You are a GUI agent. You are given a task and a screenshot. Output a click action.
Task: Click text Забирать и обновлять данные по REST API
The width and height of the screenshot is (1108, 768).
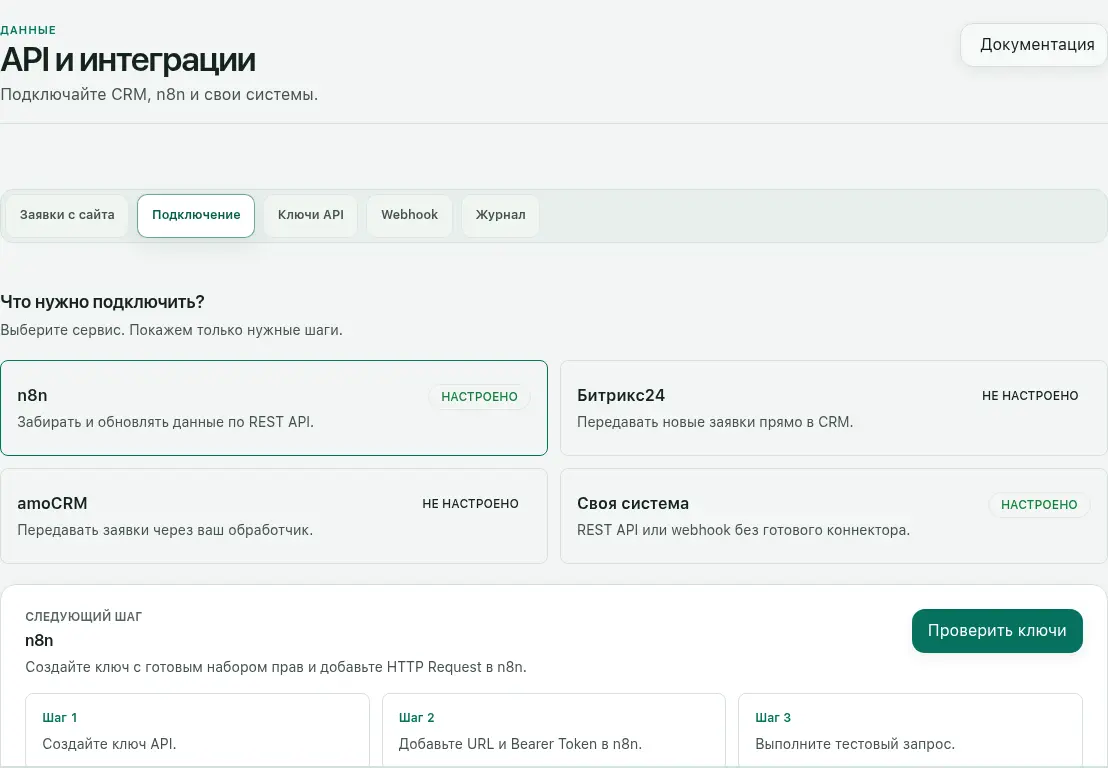(165, 423)
